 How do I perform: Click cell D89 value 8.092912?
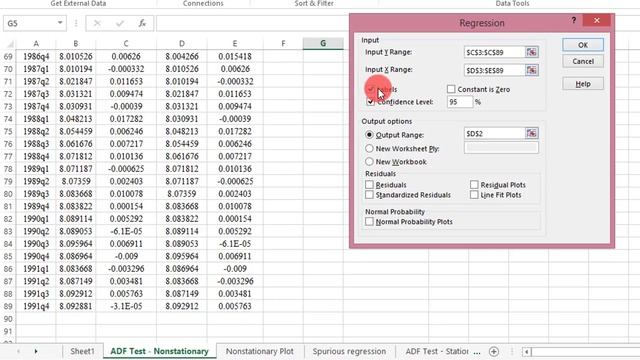tap(182, 306)
